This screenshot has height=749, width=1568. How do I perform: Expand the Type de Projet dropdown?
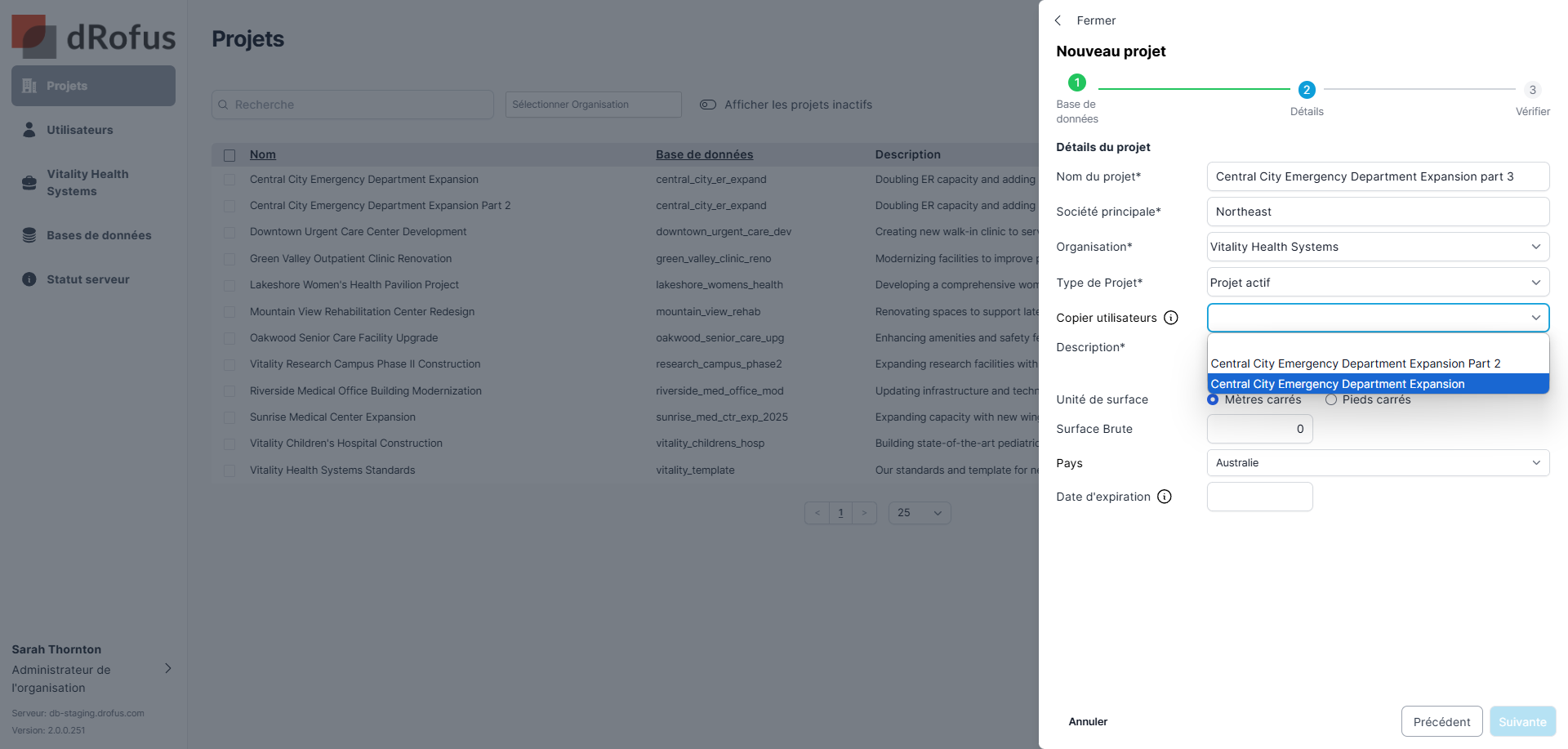tap(1378, 283)
